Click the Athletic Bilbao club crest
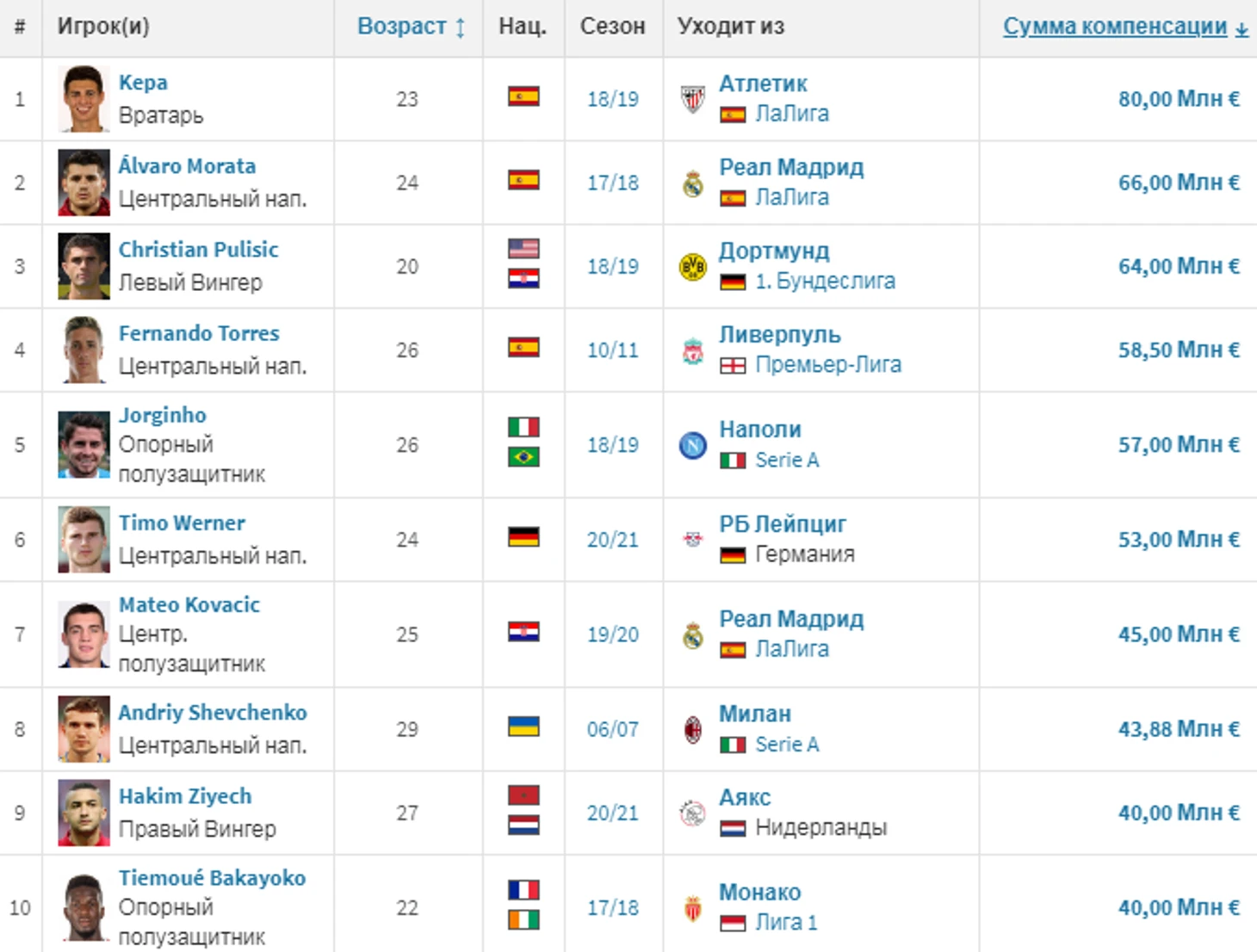The image size is (1257, 952). pyautogui.click(x=693, y=99)
